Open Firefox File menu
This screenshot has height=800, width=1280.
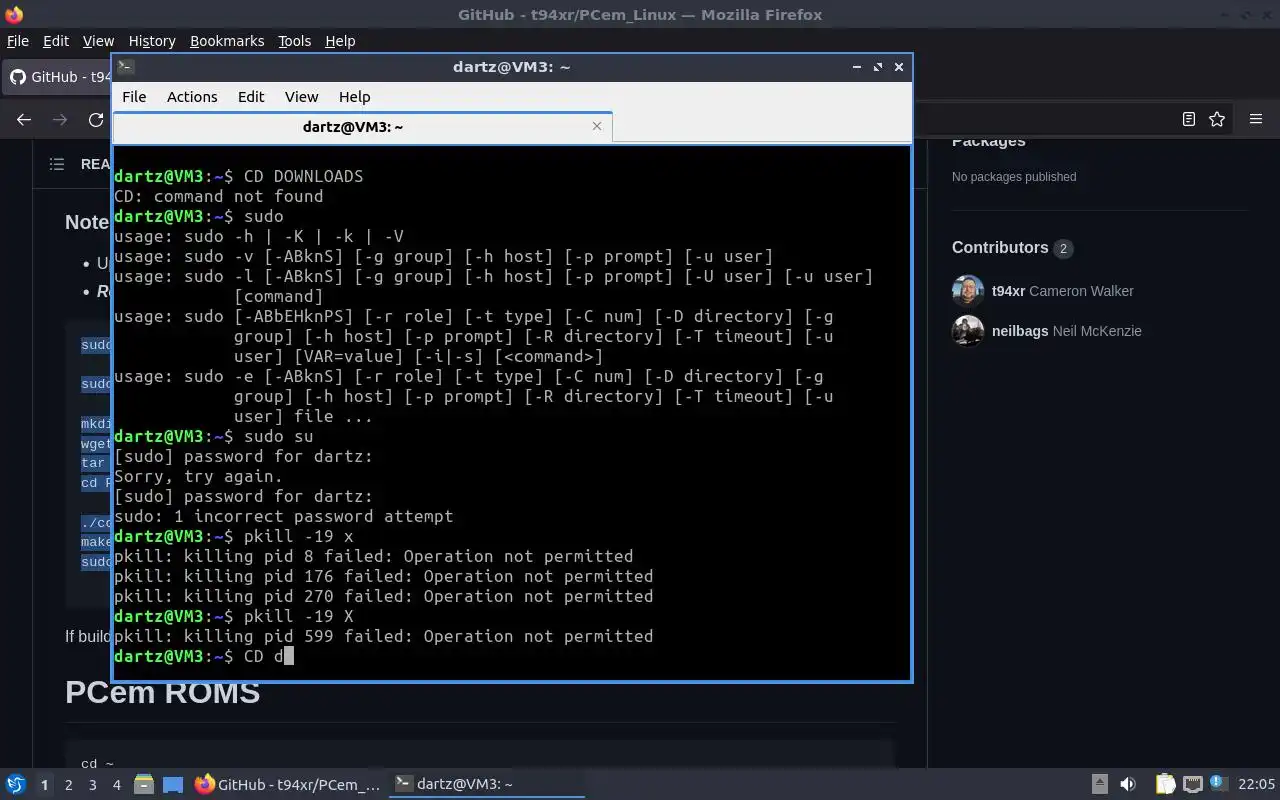pos(18,41)
